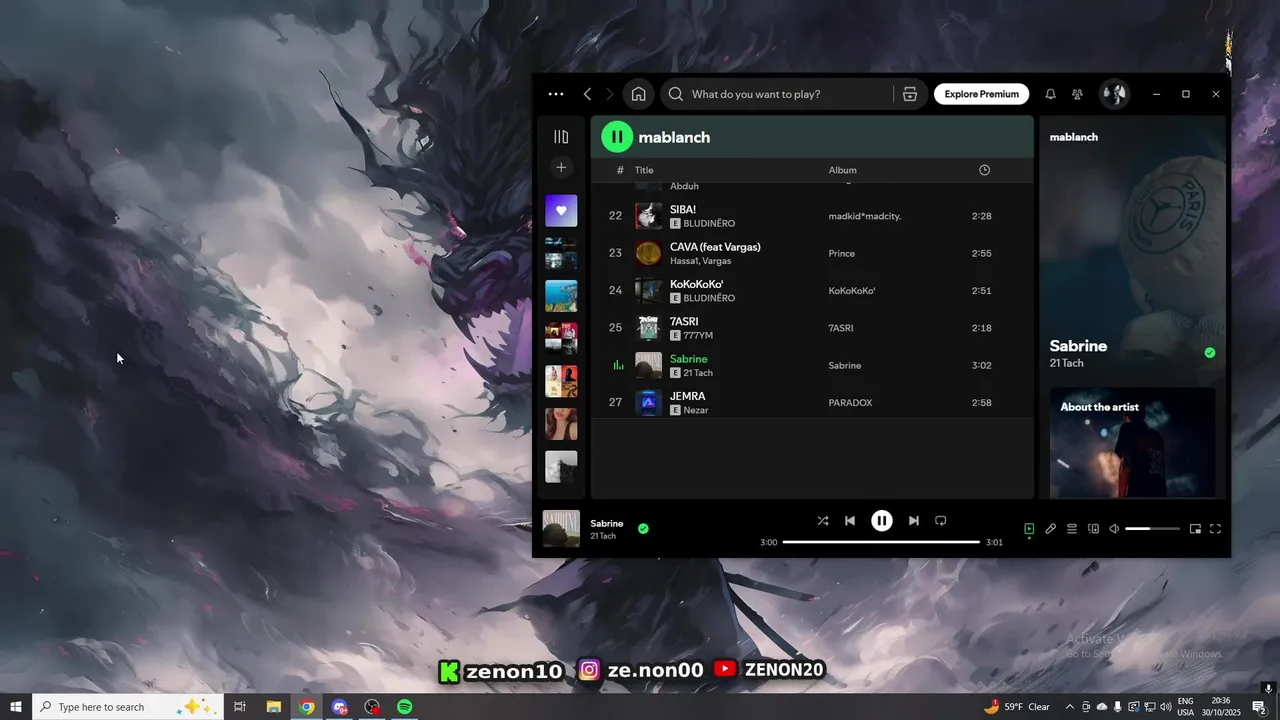Open the Windows notification center
This screenshot has width=1280, height=720.
[x=1259, y=707]
